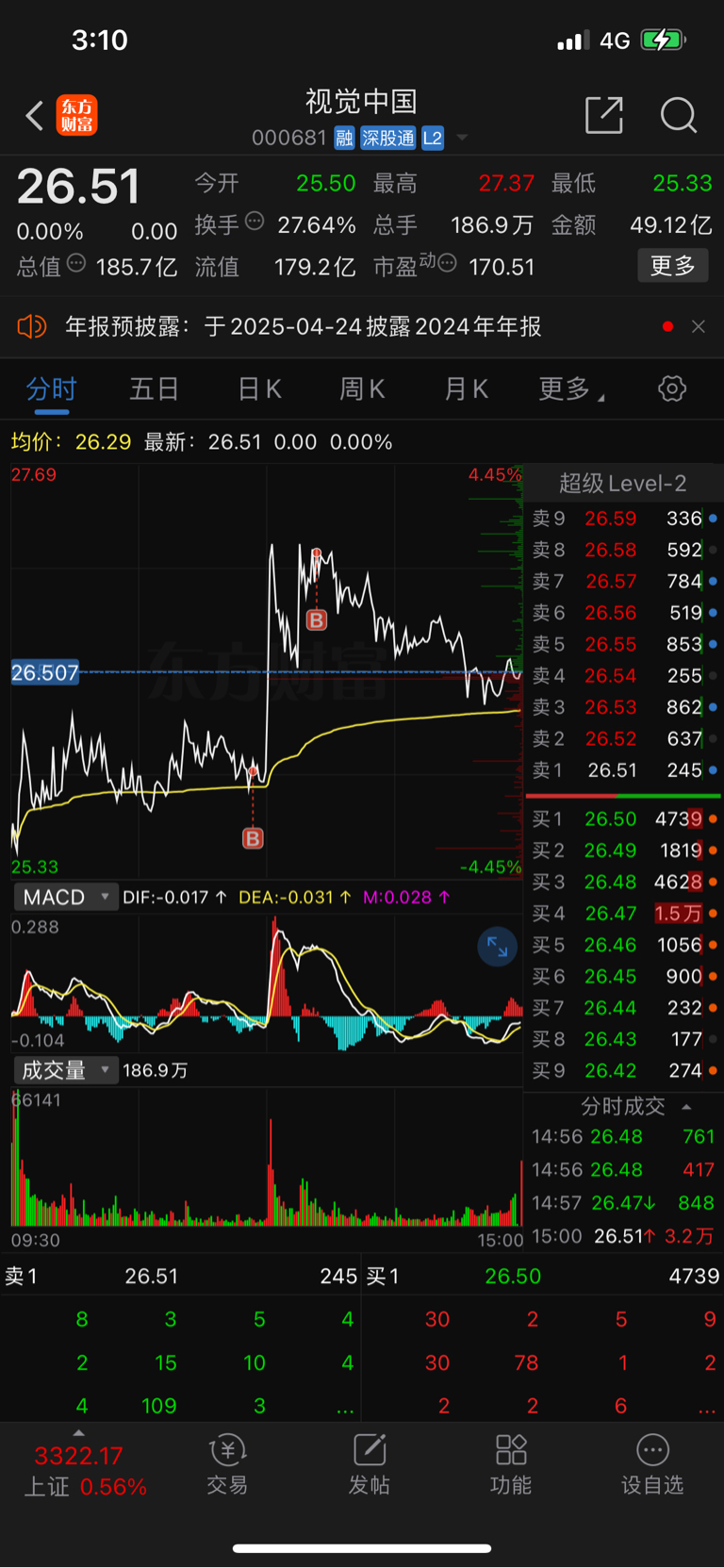Viewport: 724px width, 1568px height.
Task: Tap the 26.507 price axis label
Action: pos(44,672)
